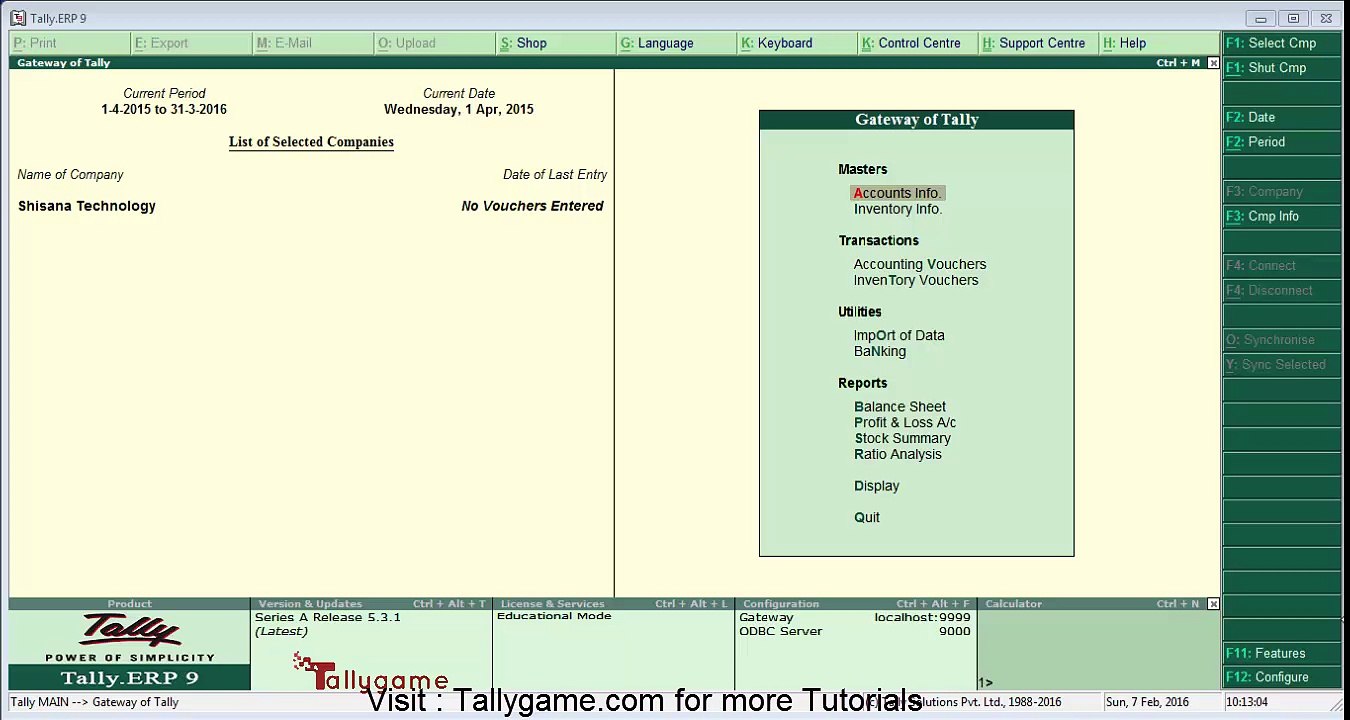
Task: Click O: Synchronise button
Action: pyautogui.click(x=1281, y=340)
